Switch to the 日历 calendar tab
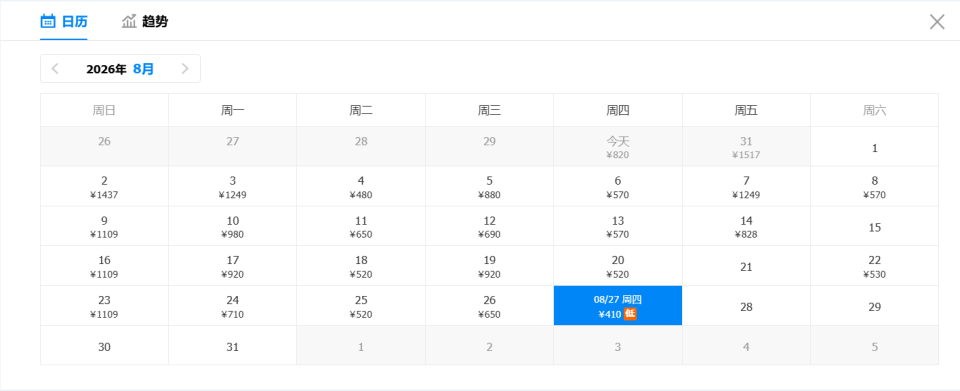960x391 pixels. pyautogui.click(x=64, y=22)
